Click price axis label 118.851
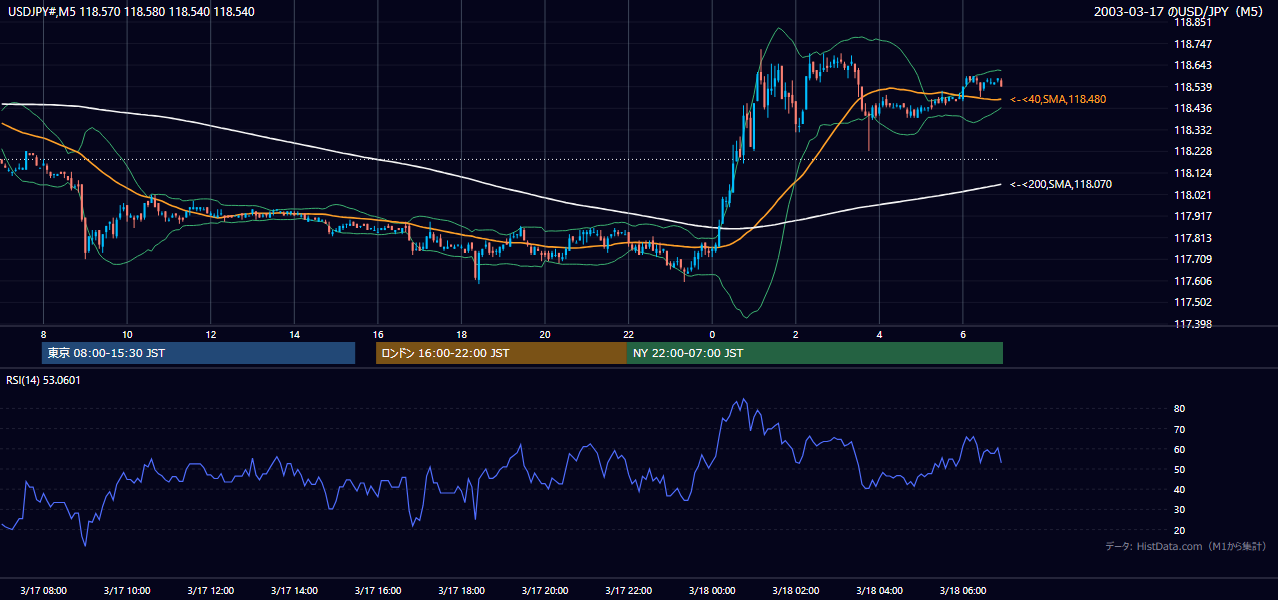Viewport: 1278px width, 600px height. (x=1193, y=22)
